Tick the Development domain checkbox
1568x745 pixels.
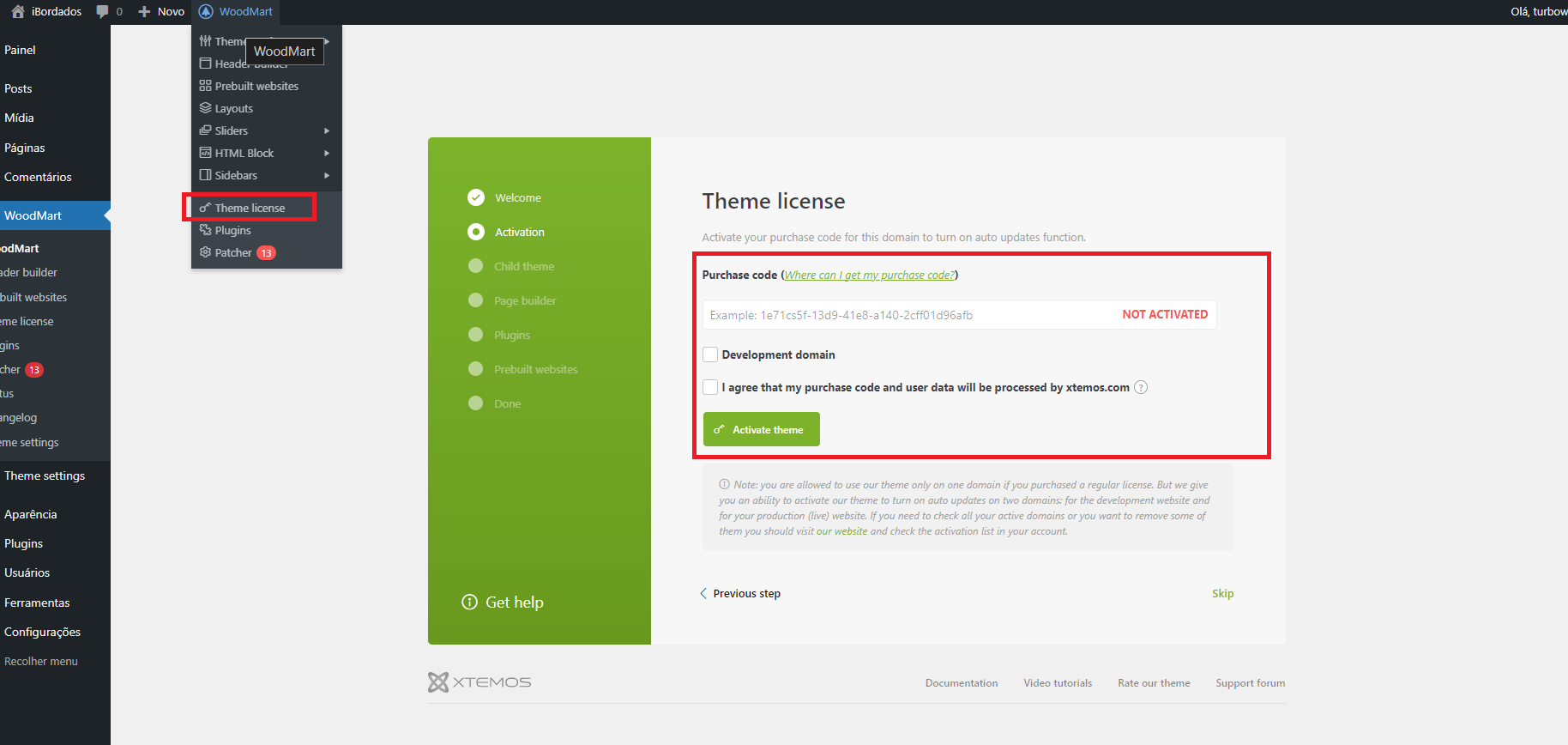(710, 354)
